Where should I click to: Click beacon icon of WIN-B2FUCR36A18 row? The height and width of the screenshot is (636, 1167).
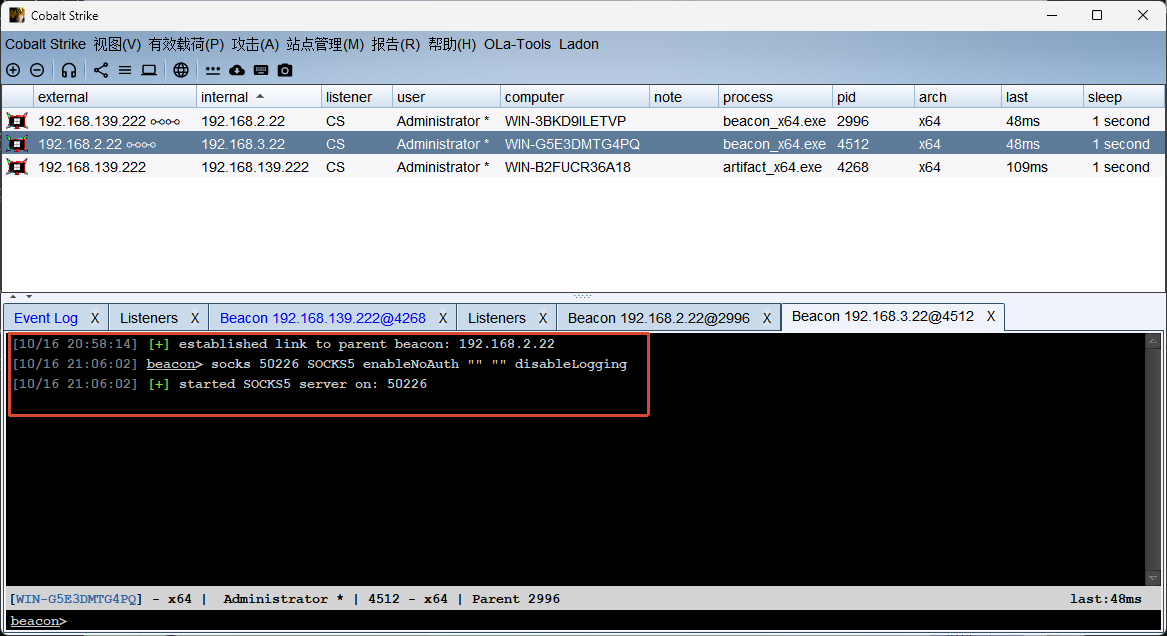tap(17, 167)
